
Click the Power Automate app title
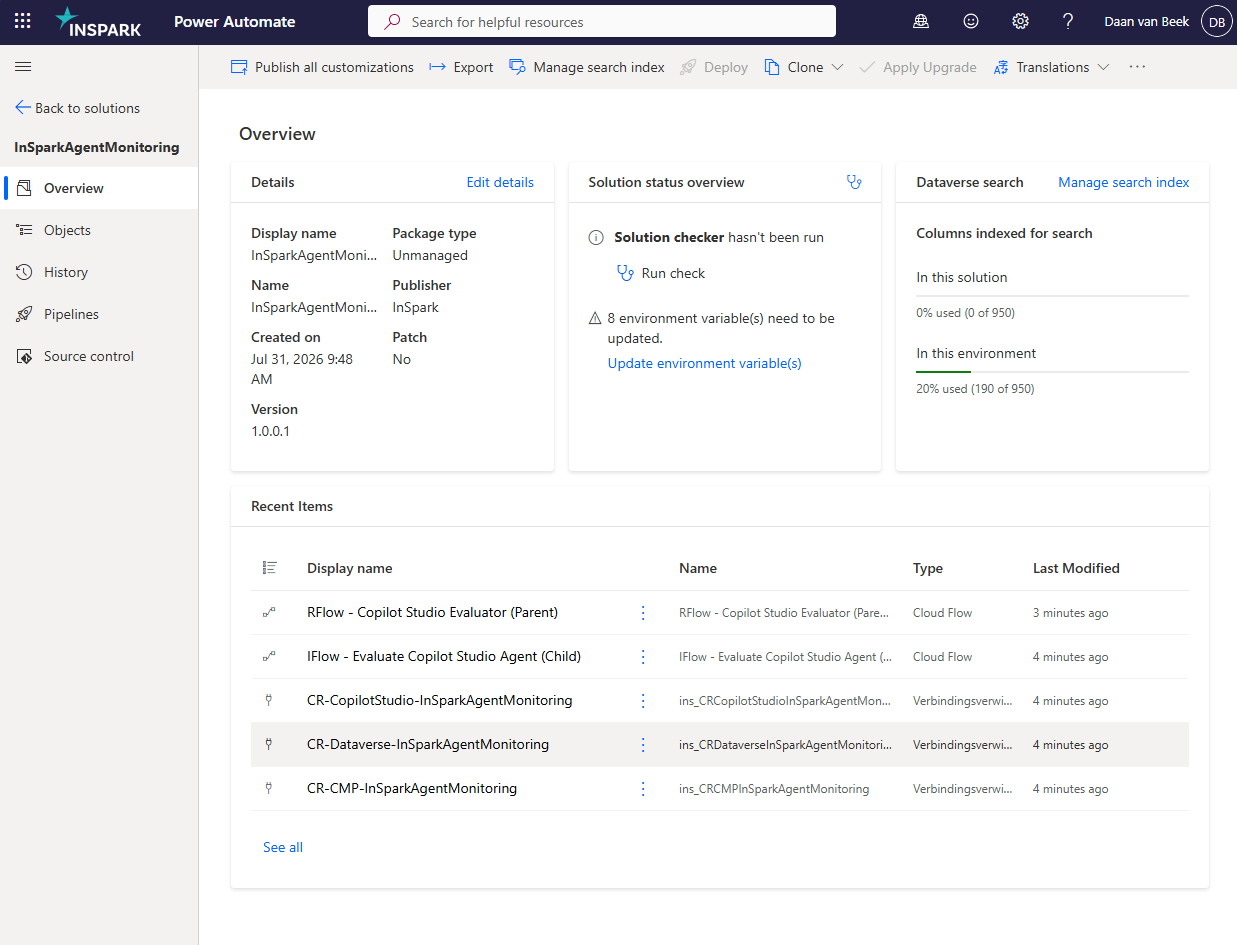click(x=235, y=21)
